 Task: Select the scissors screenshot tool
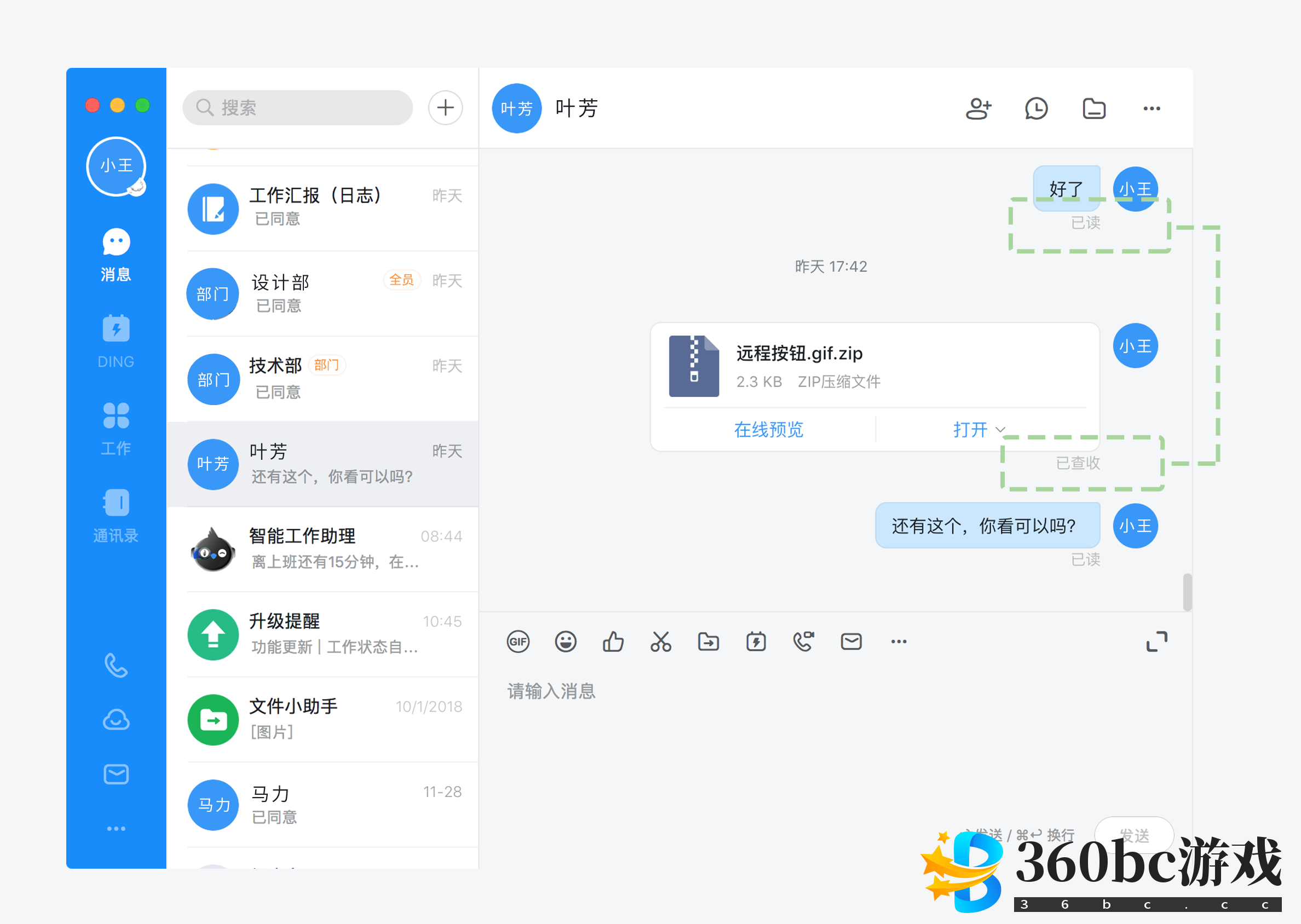[x=661, y=642]
